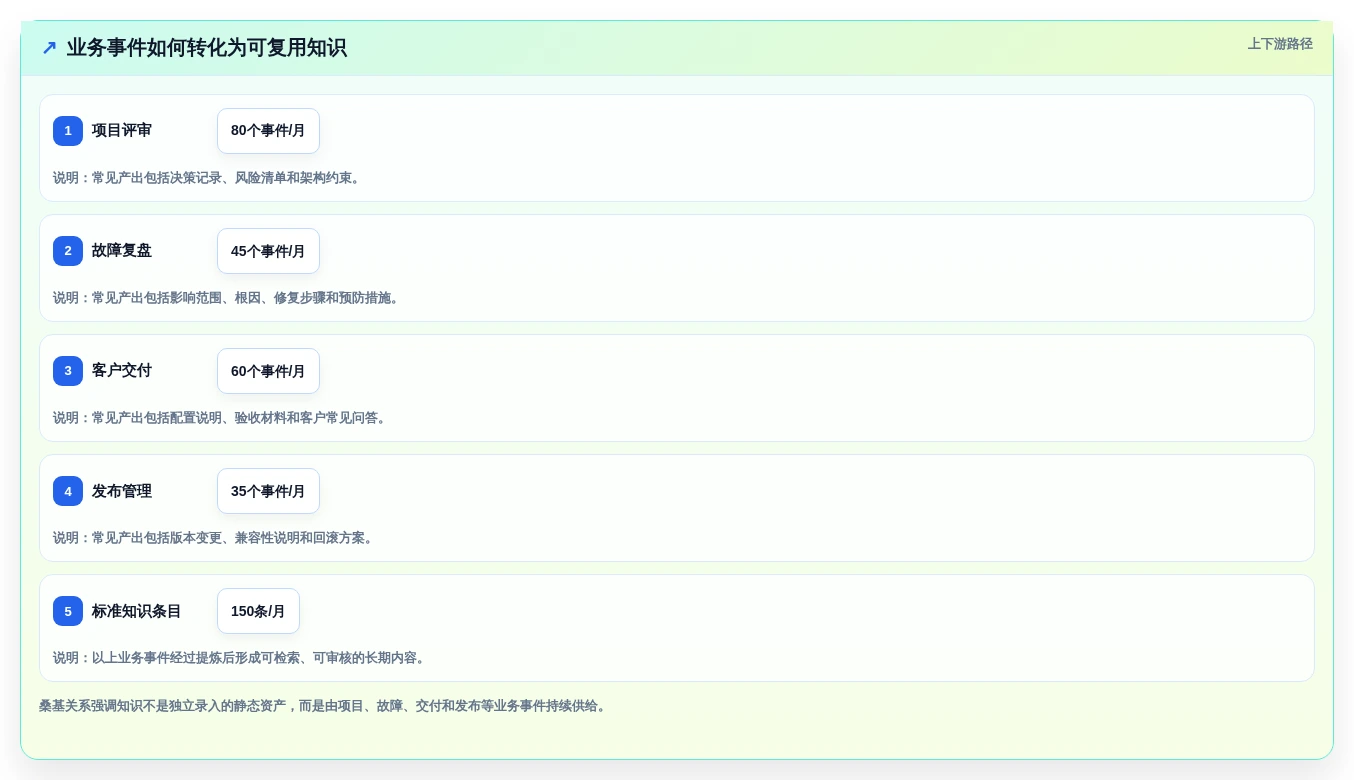This screenshot has height=780, width=1354.
Task: Select the 发布管理 heading
Action: coord(122,491)
